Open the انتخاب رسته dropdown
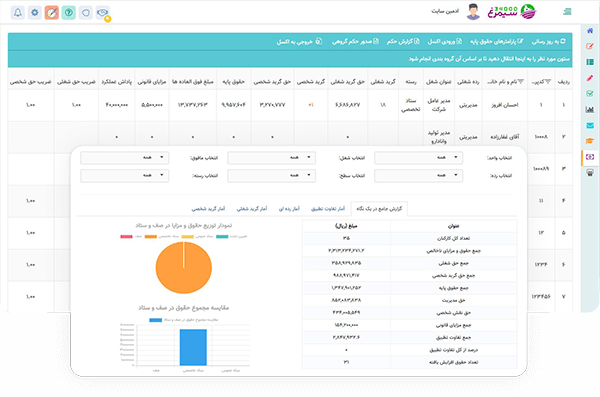 click(124, 175)
